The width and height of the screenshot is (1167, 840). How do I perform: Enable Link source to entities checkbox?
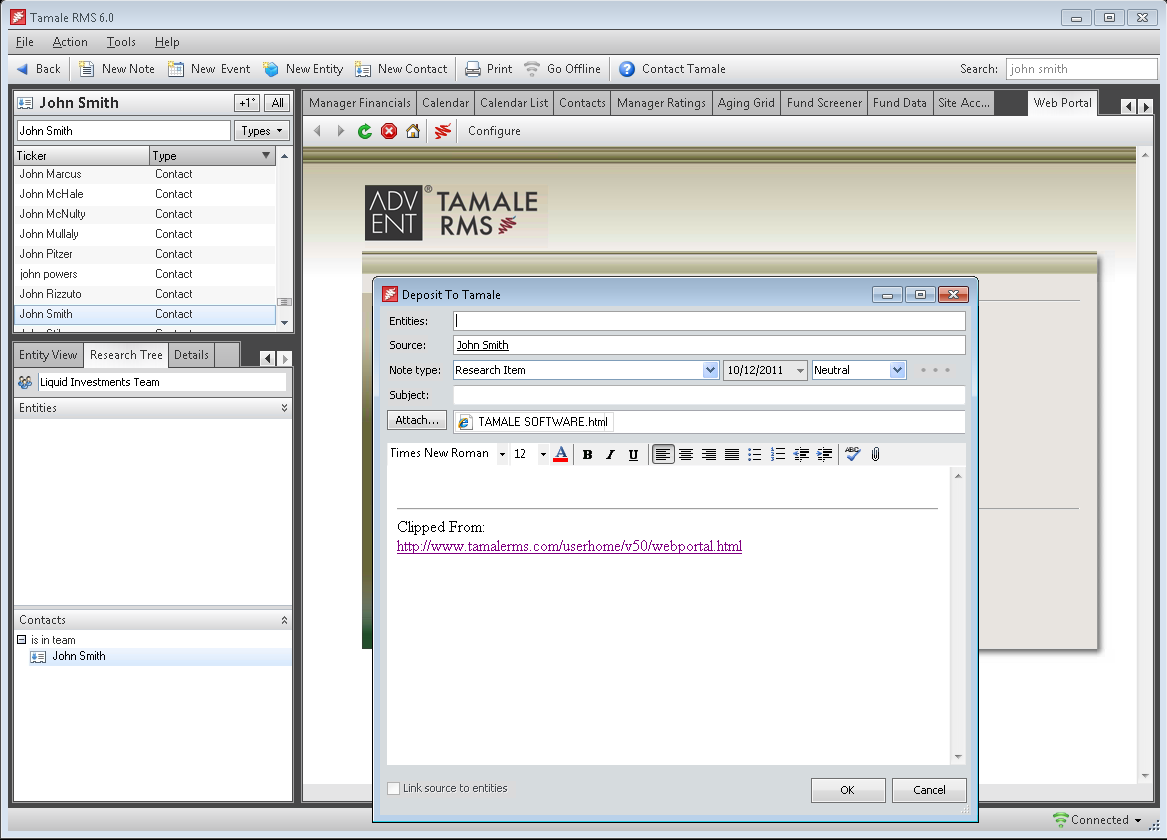click(x=394, y=789)
